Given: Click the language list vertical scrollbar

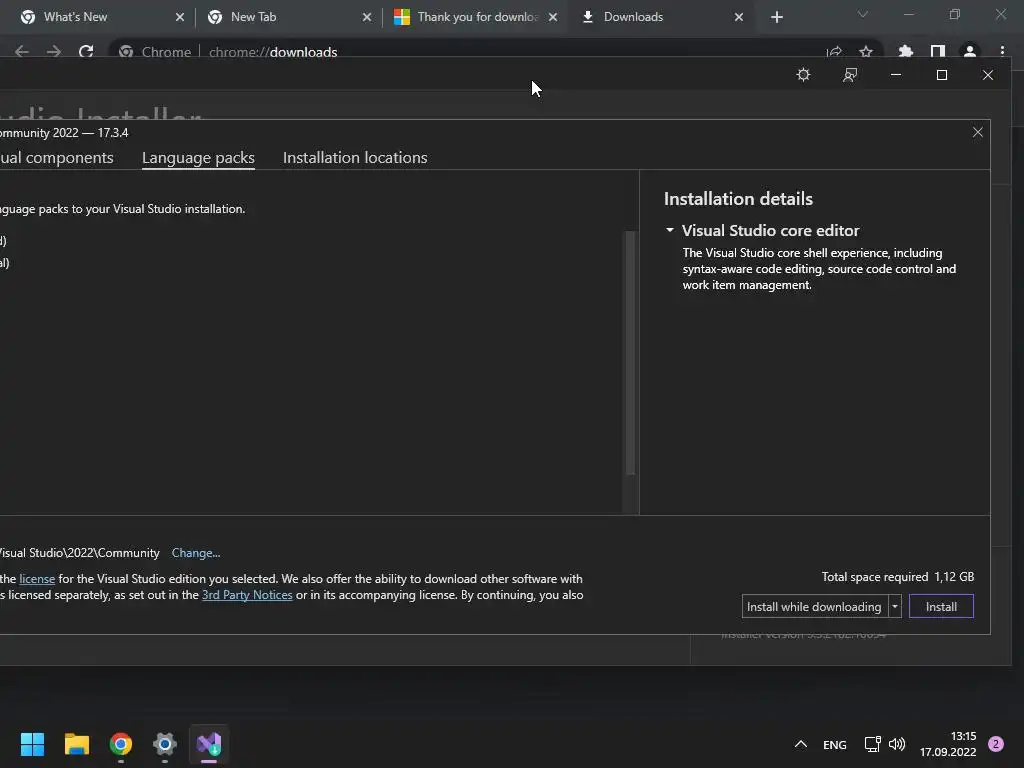Looking at the screenshot, I should coord(630,353).
